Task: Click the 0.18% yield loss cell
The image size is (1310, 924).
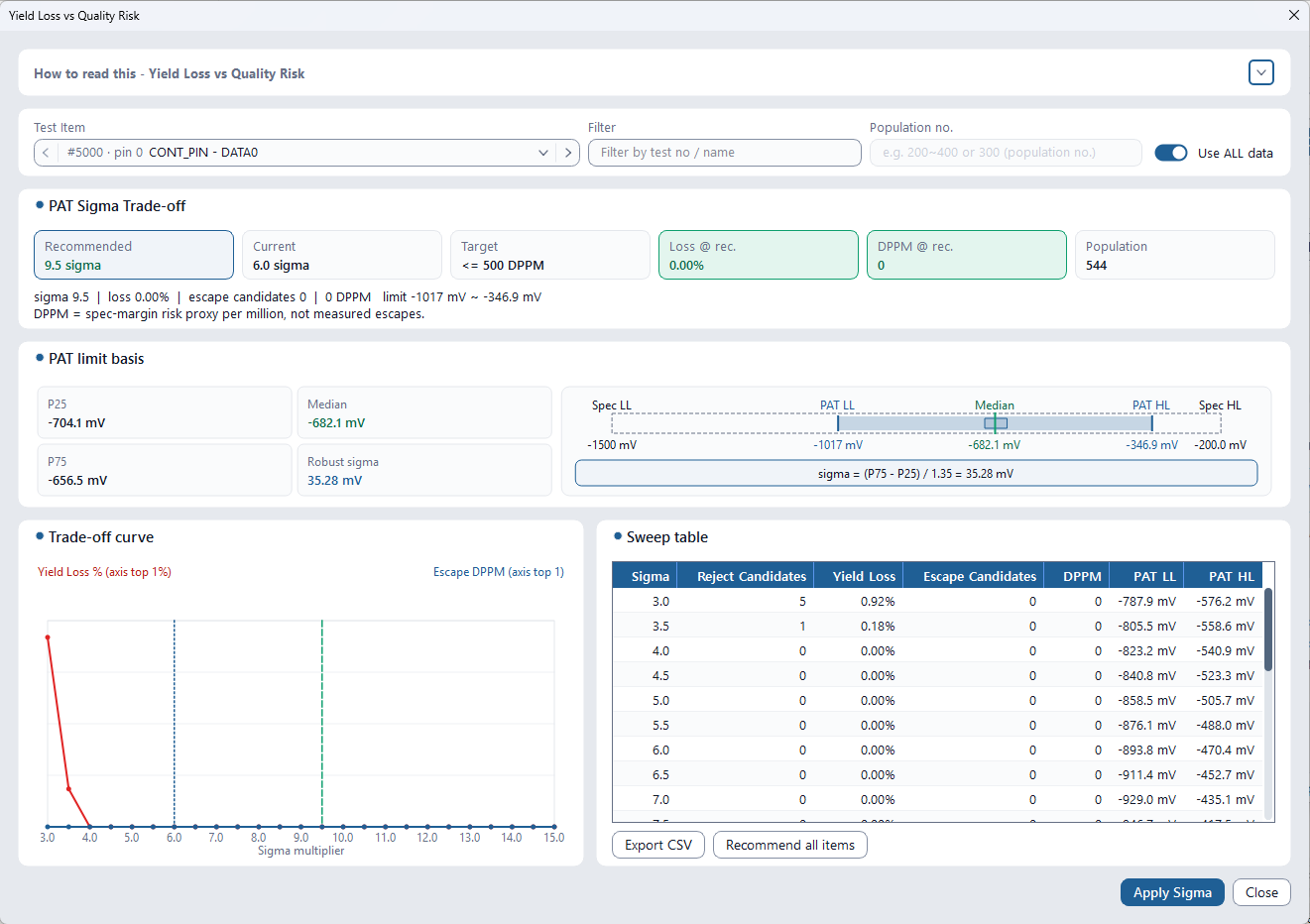Action: tap(878, 627)
